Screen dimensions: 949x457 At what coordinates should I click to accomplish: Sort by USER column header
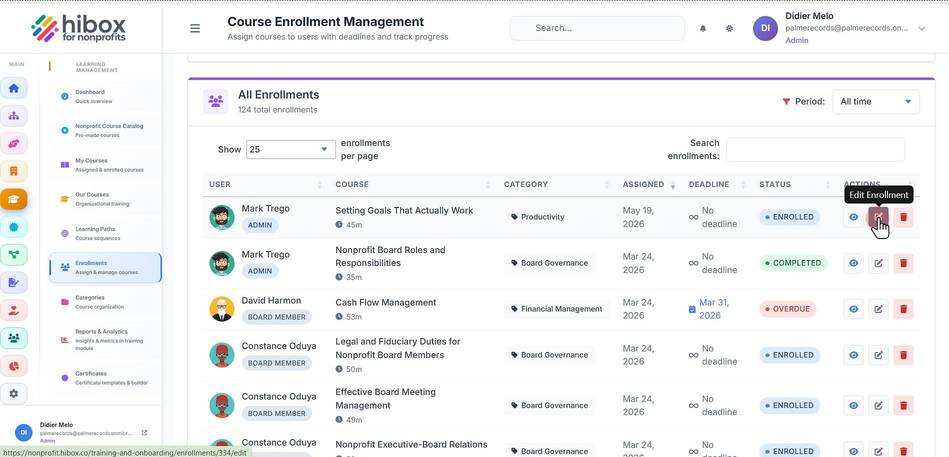[x=266, y=185]
